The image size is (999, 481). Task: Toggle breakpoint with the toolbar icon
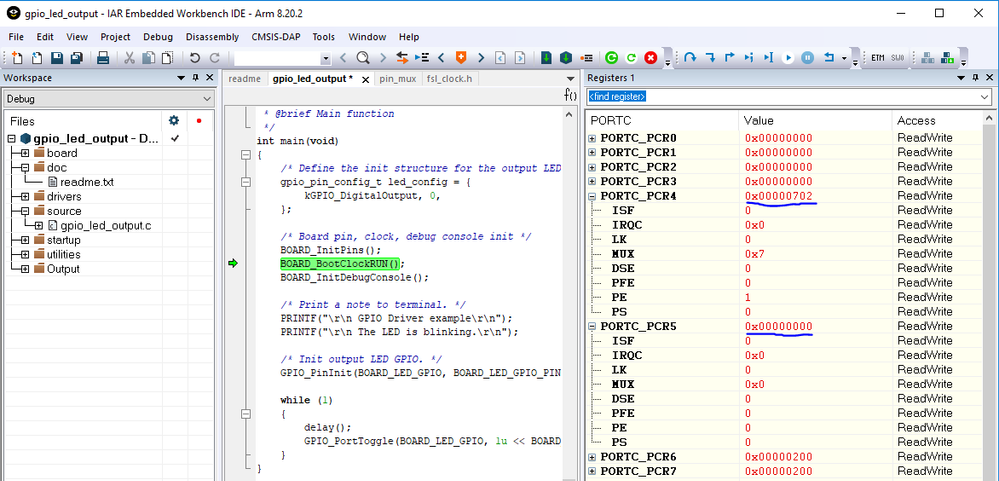pos(587,58)
